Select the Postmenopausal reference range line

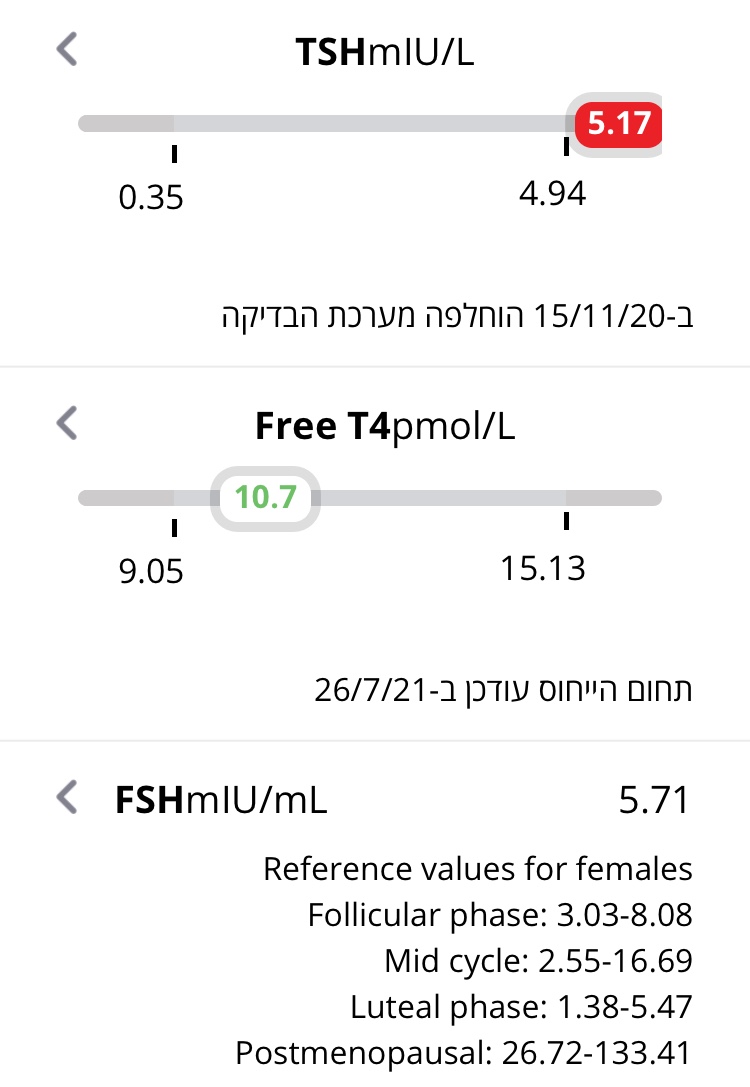(x=463, y=1052)
